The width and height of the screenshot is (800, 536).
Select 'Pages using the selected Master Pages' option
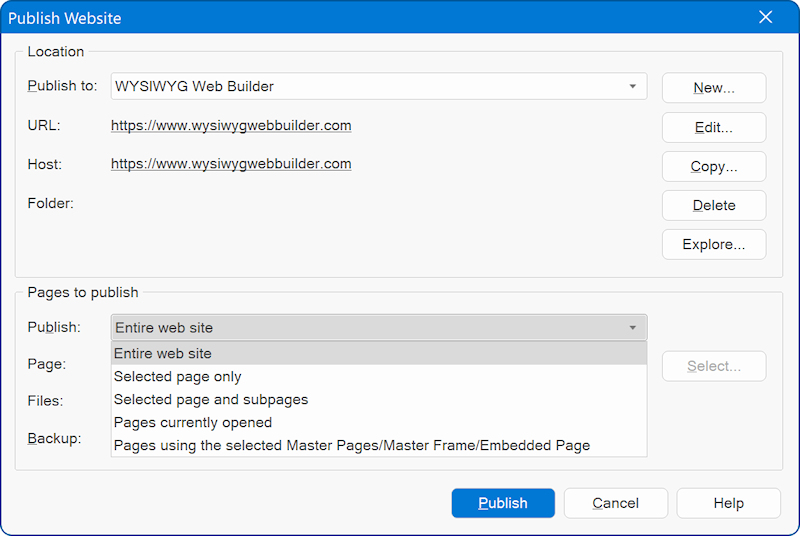coord(352,445)
